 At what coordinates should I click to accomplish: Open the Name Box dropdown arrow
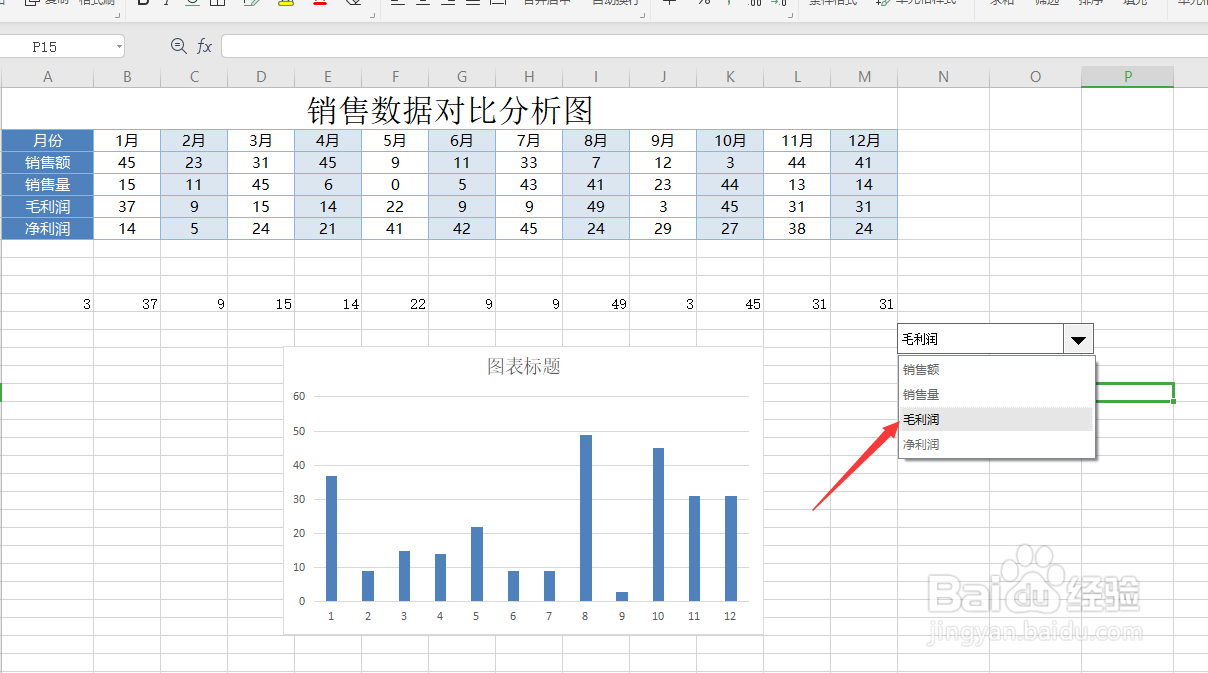[x=119, y=46]
